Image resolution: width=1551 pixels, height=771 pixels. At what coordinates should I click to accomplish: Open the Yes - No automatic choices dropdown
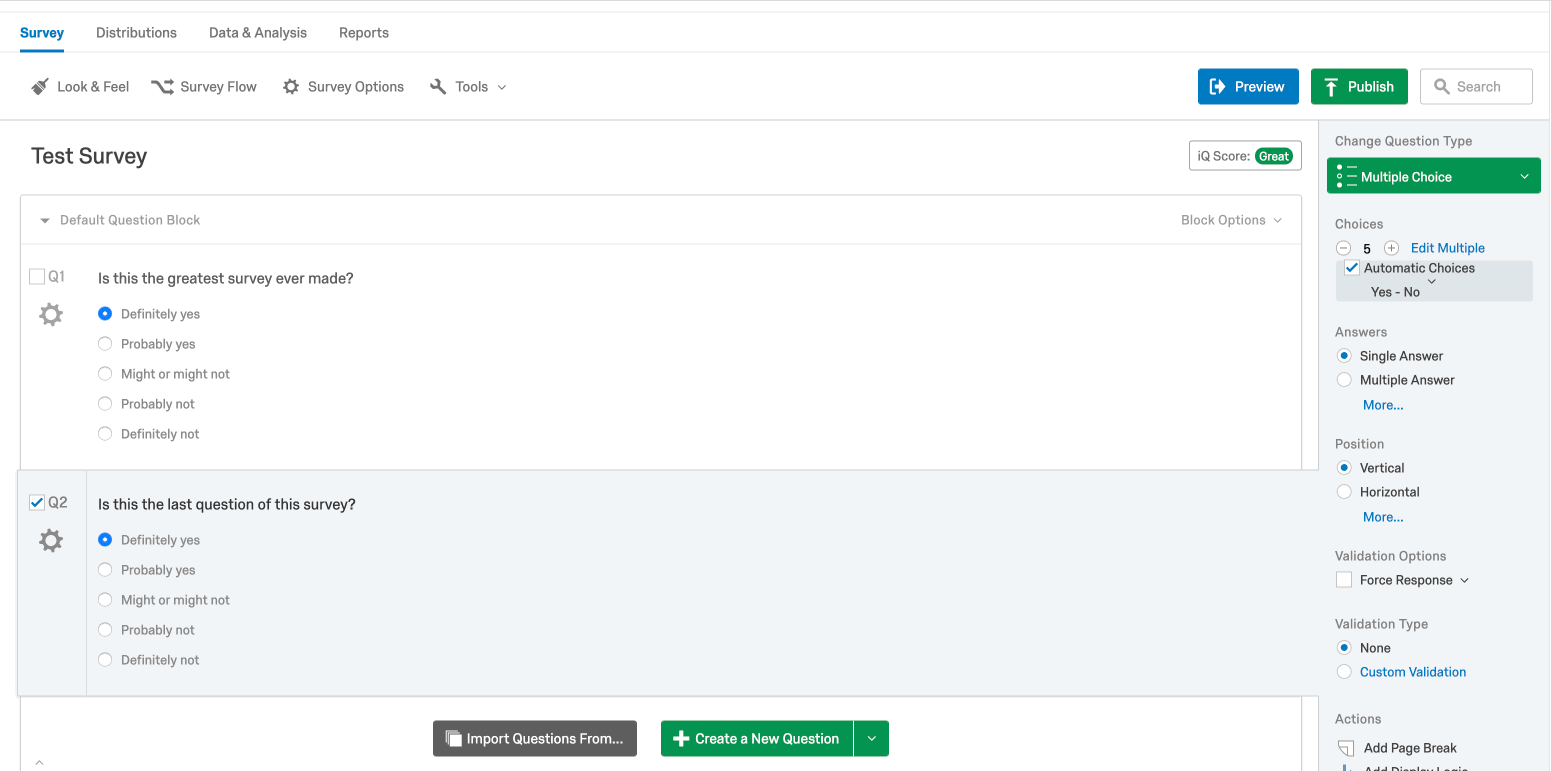click(x=1404, y=290)
